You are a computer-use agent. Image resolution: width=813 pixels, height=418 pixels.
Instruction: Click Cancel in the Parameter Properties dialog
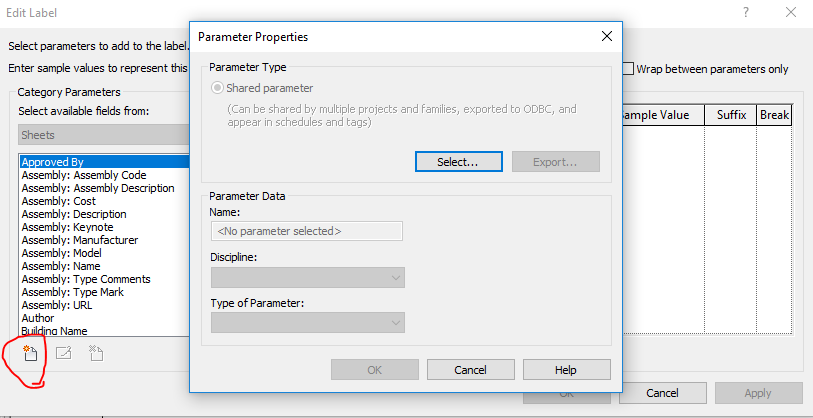[x=470, y=370]
